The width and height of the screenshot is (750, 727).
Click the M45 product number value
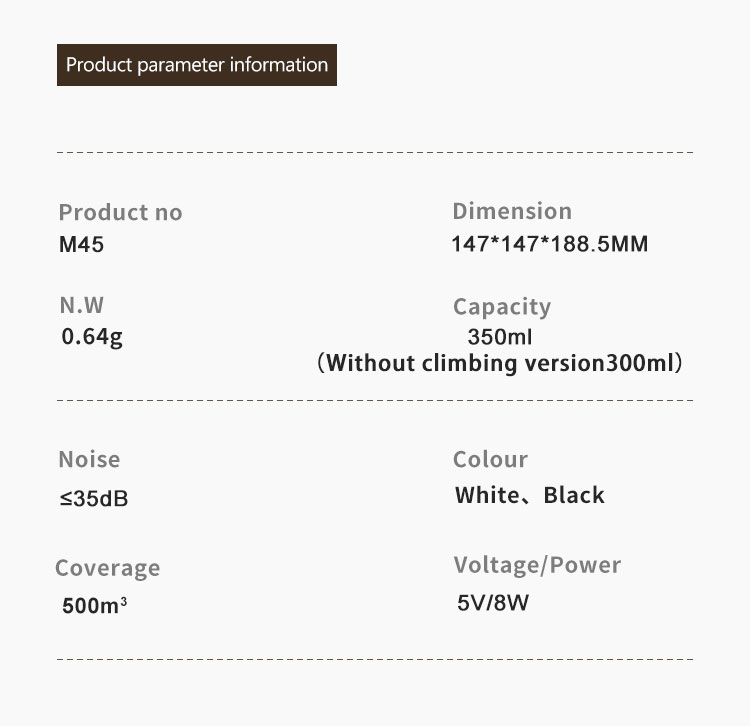point(81,244)
